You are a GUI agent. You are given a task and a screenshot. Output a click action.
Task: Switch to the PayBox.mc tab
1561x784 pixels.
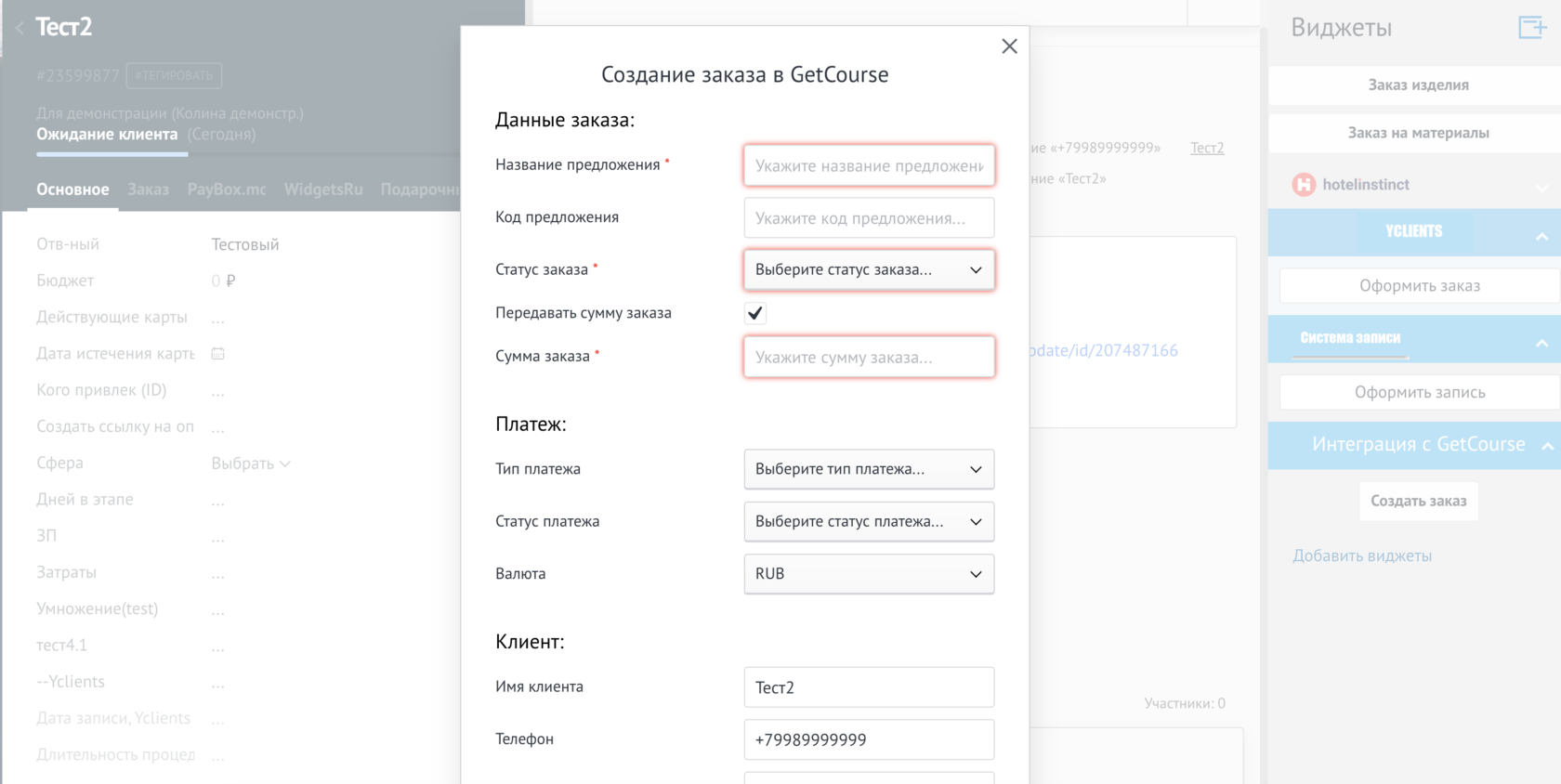pos(227,189)
